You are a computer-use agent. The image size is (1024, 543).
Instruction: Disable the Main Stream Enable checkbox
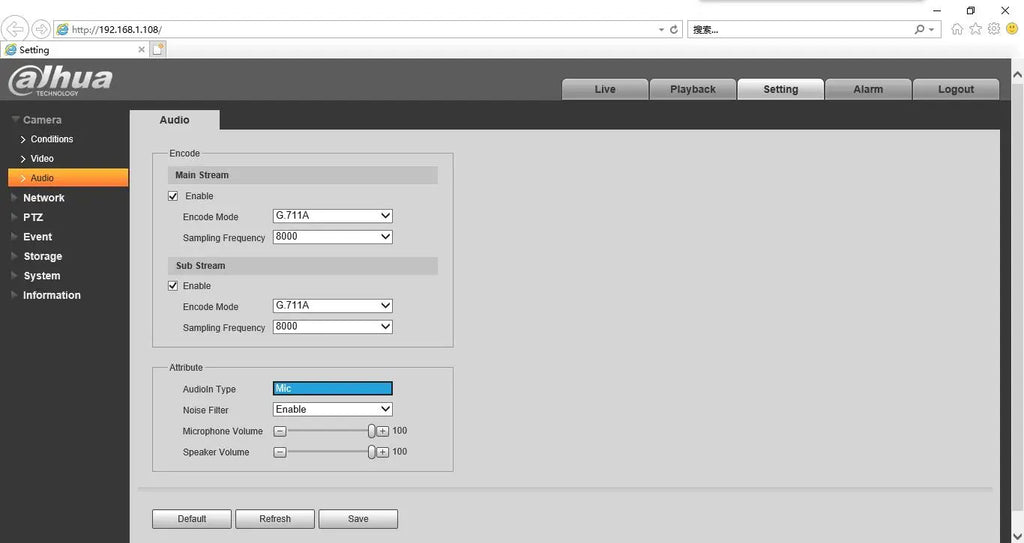point(174,196)
